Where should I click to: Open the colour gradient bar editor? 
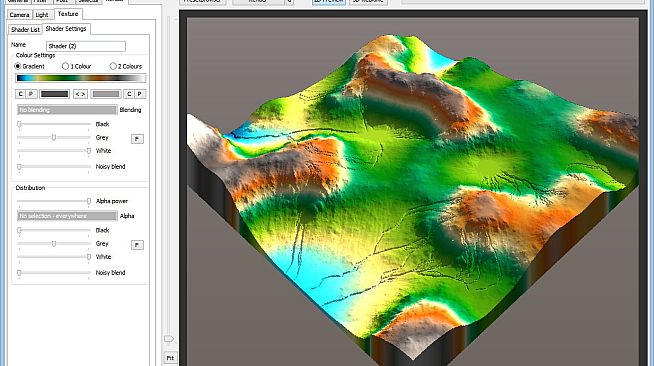pos(80,78)
